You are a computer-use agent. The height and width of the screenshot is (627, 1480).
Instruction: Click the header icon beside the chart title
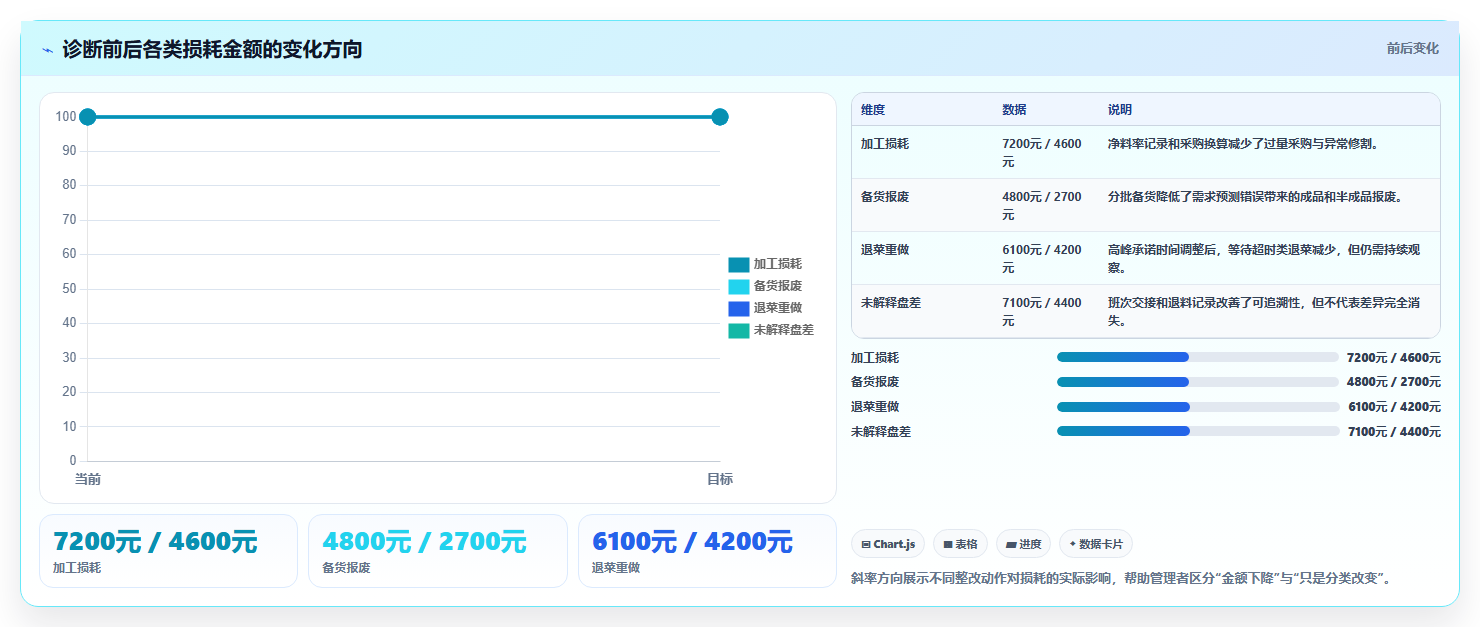[x=47, y=49]
